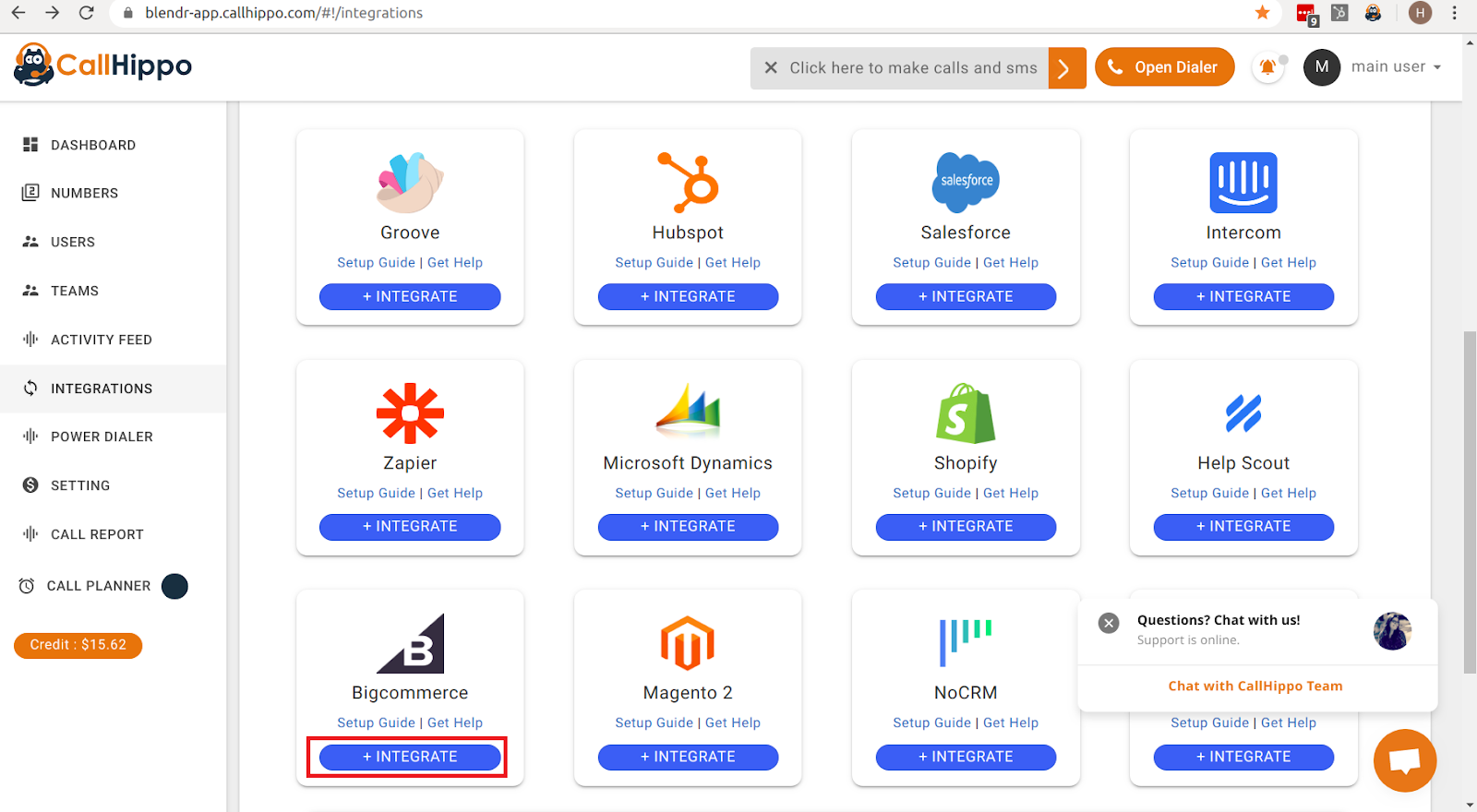Open the orange chat widget

click(x=1405, y=760)
